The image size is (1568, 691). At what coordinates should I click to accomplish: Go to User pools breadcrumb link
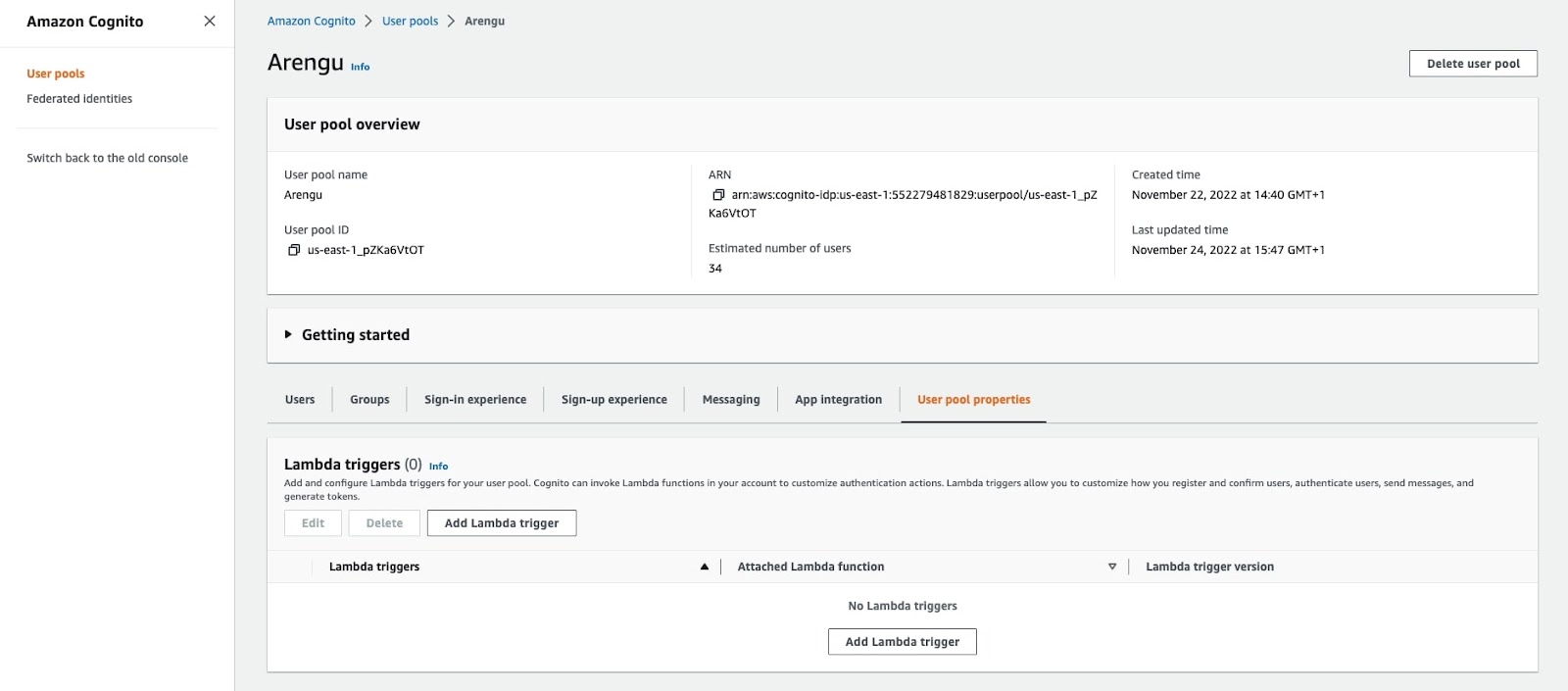410,21
